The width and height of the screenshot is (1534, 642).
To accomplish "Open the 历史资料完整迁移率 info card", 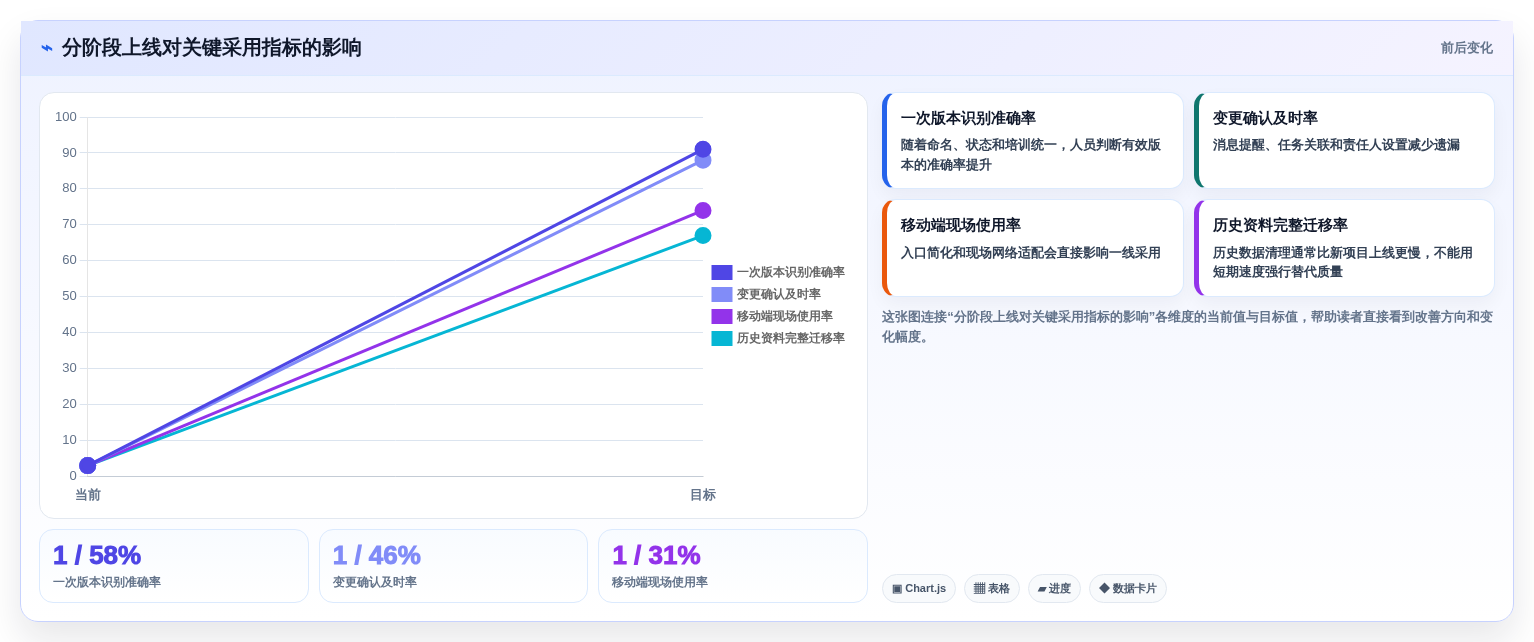I will click(1344, 248).
